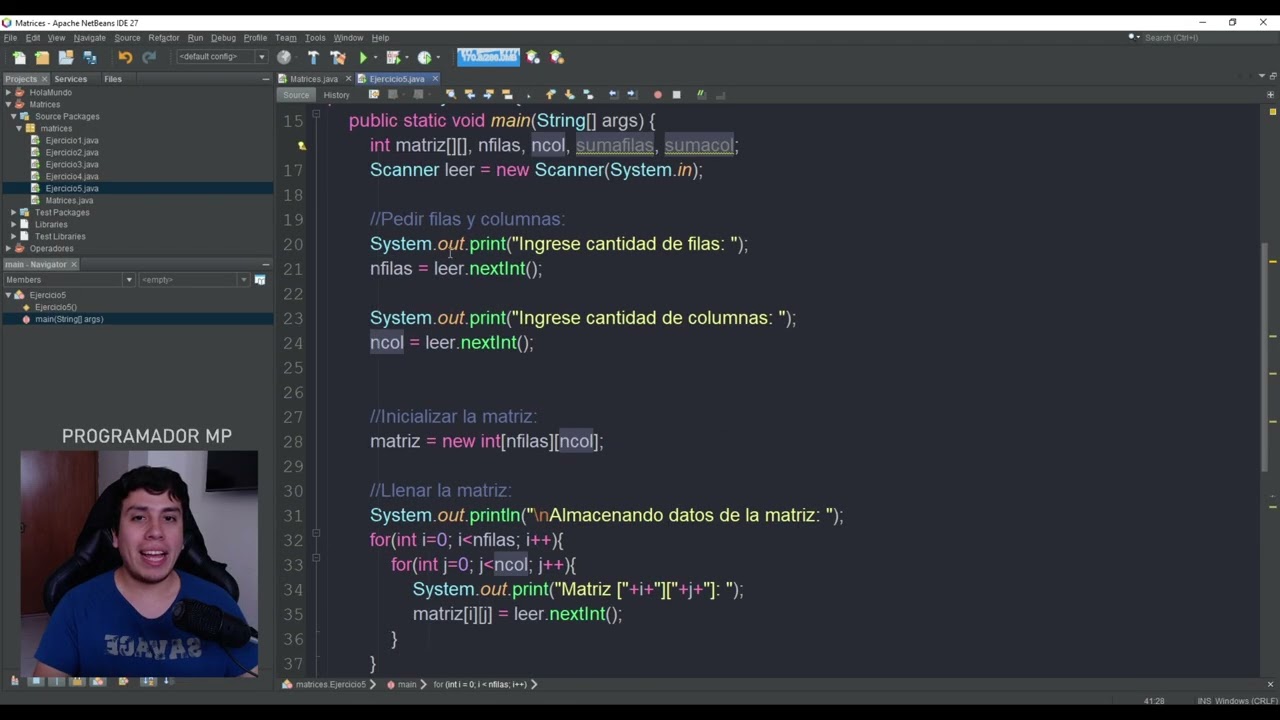Open the empty filter combo box in Navigator
The height and width of the screenshot is (720, 1280).
[x=194, y=280]
